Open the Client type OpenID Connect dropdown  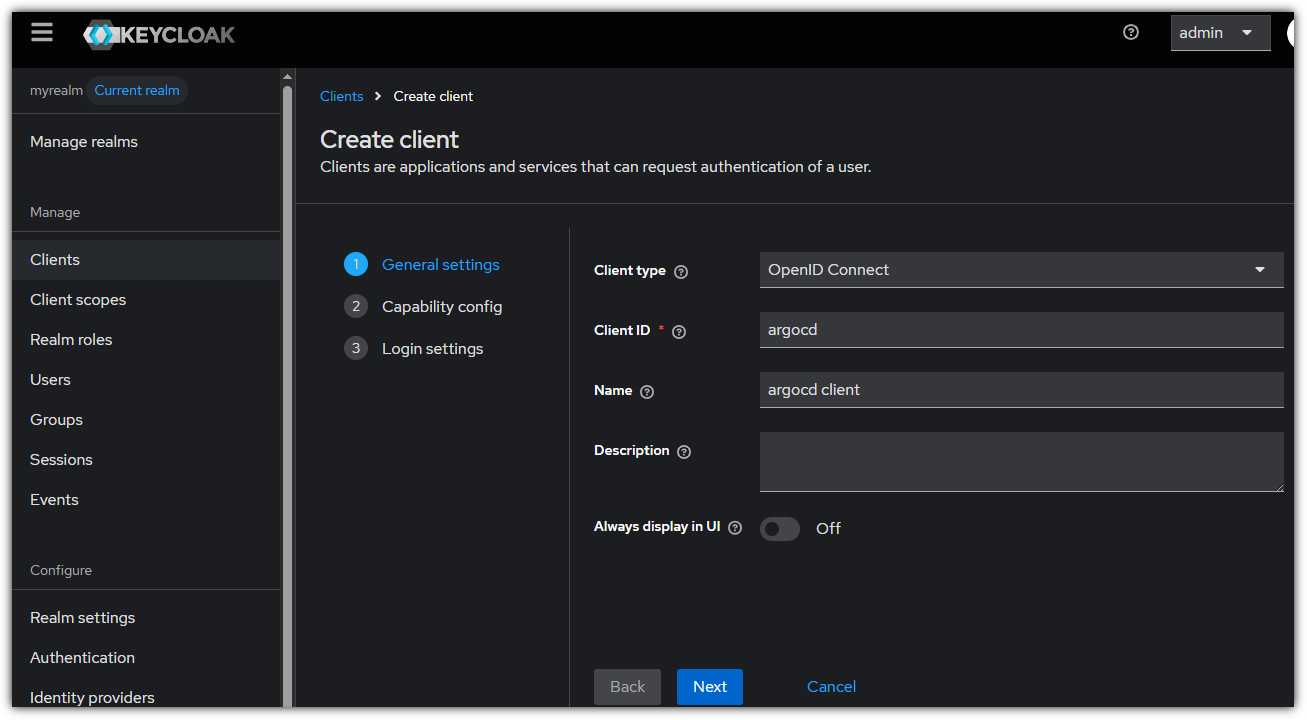1021,270
